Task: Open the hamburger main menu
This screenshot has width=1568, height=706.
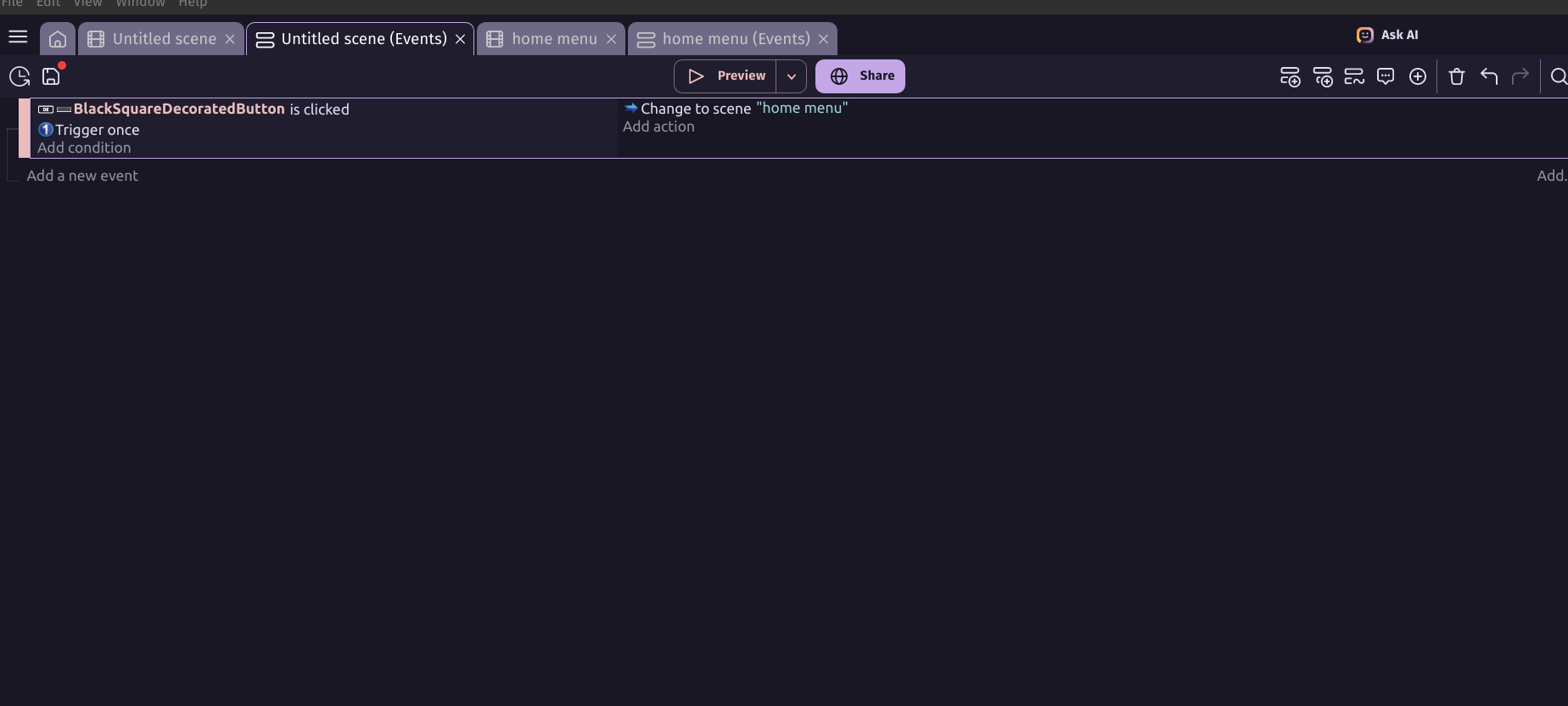Action: tap(18, 37)
